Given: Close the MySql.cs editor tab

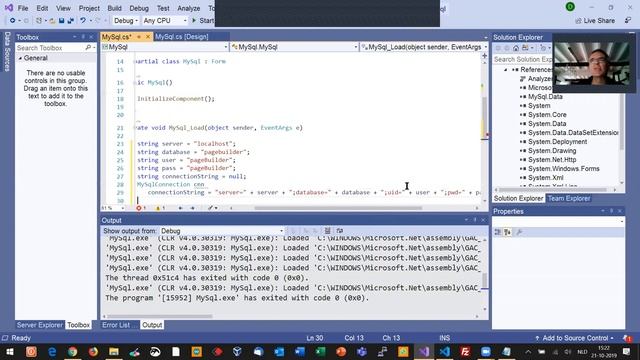Looking at the screenshot, I should coord(148,37).
